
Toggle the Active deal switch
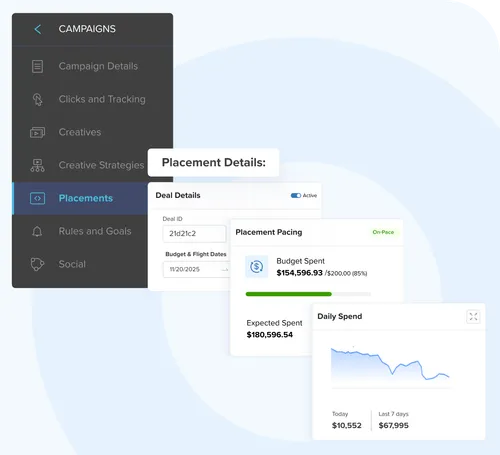296,196
